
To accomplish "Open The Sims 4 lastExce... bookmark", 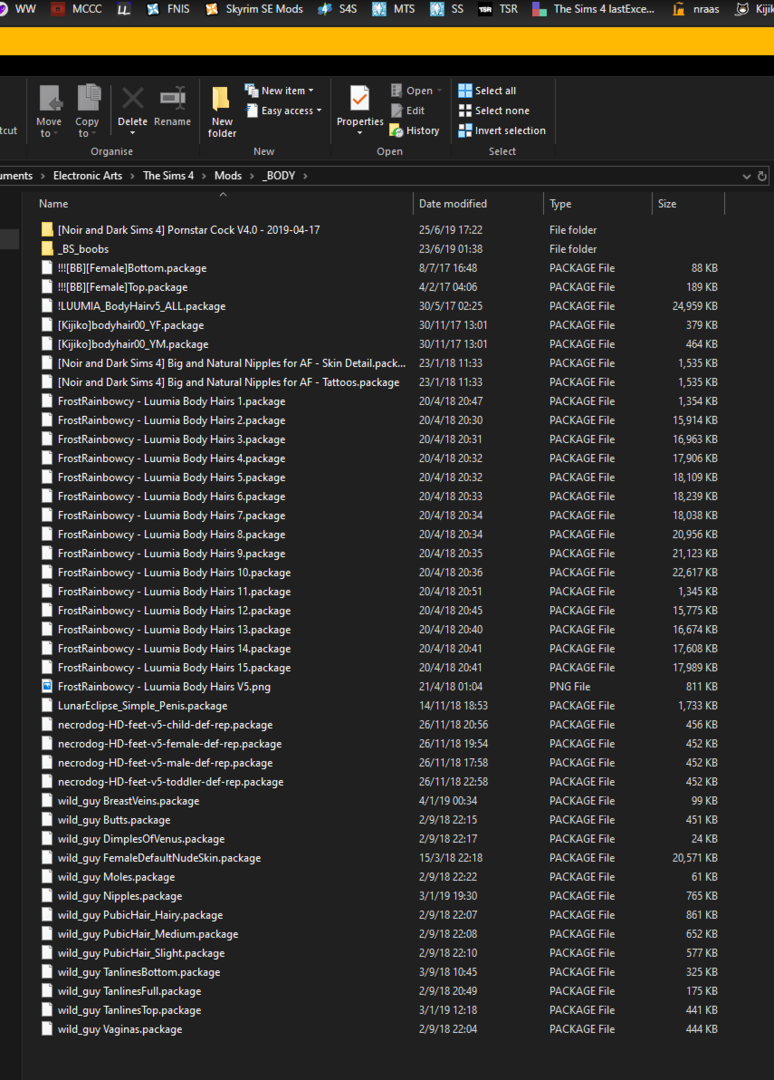I will click(594, 9).
